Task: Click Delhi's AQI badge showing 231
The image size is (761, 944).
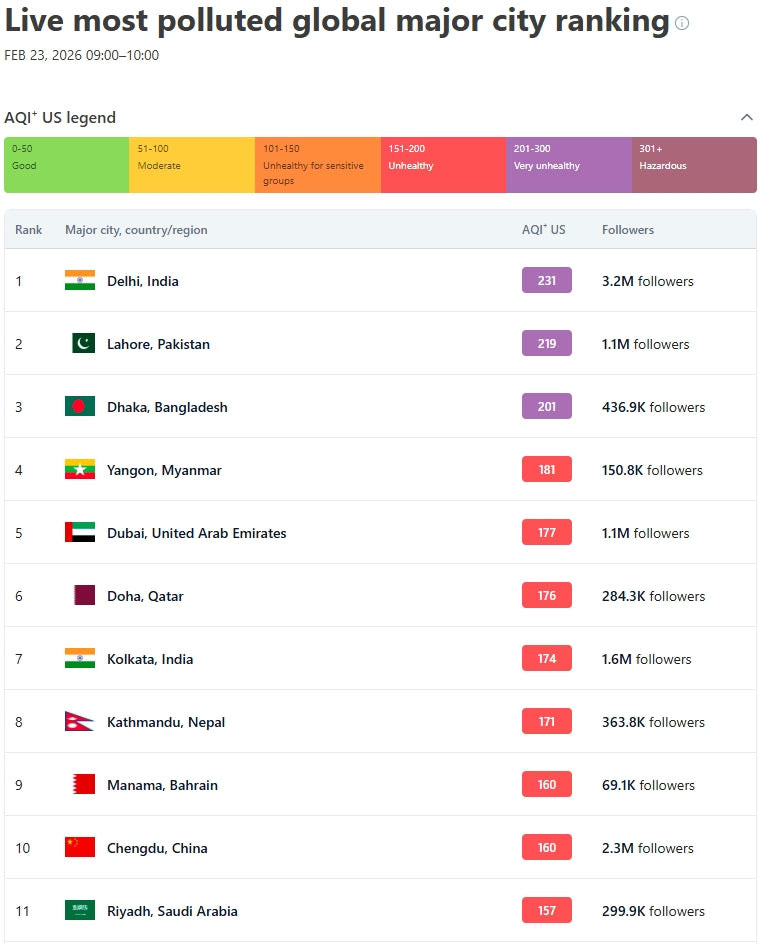Action: pos(546,280)
